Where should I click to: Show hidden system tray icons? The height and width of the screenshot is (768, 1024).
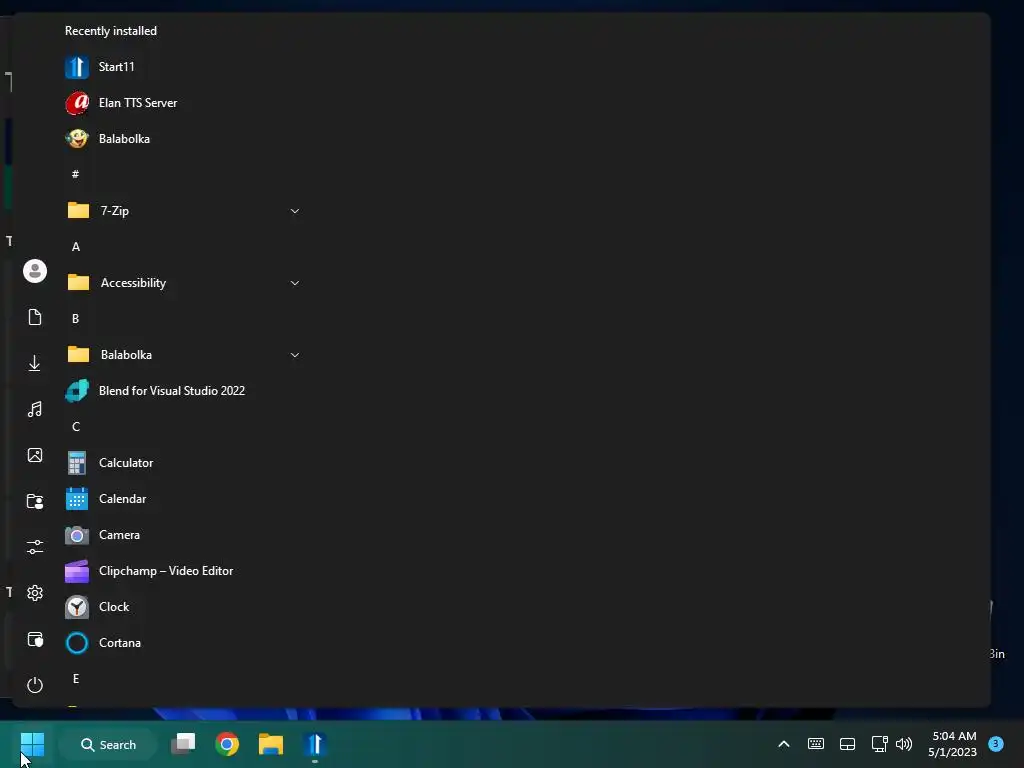point(784,744)
